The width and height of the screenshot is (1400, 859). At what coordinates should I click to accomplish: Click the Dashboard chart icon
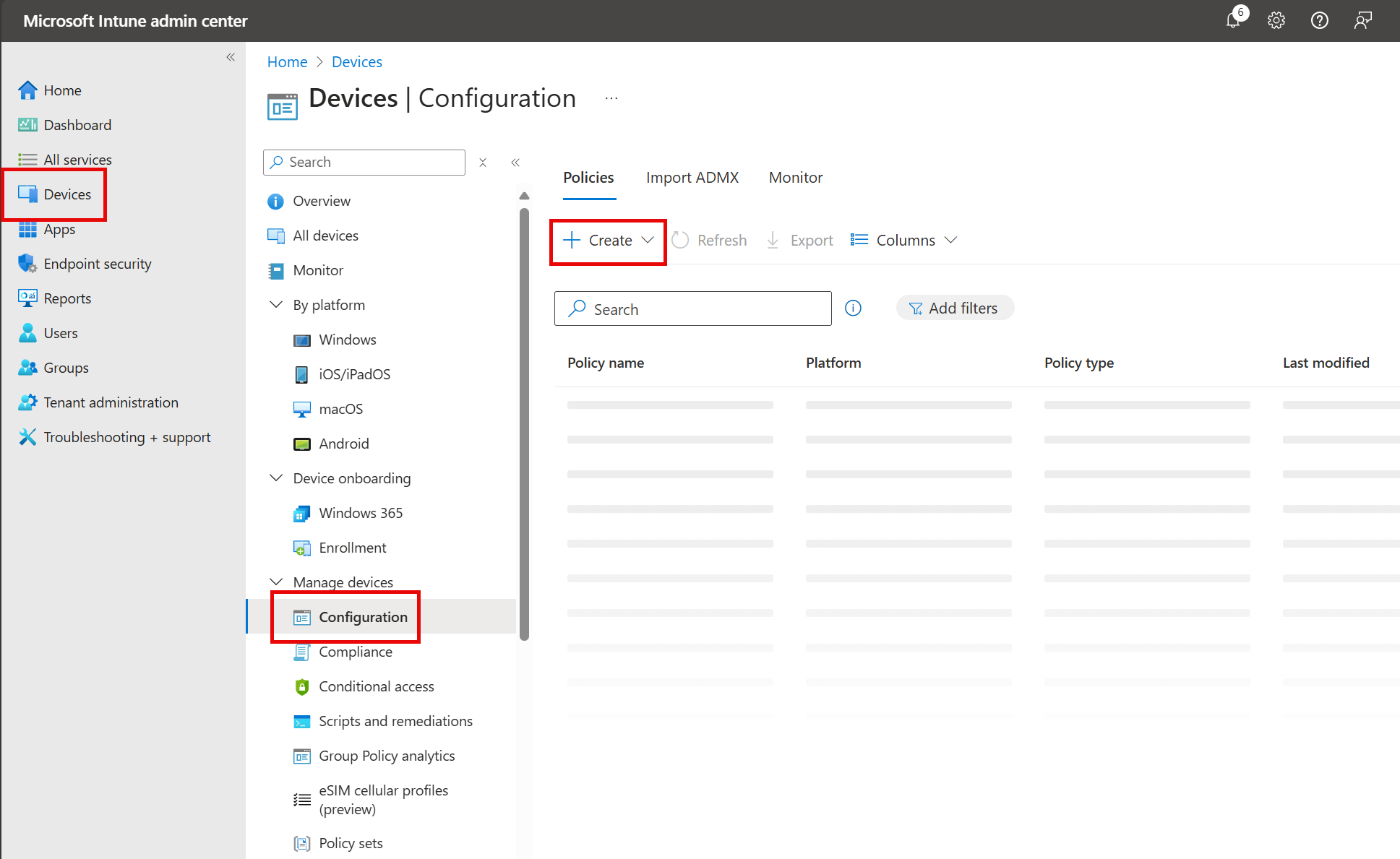click(x=27, y=125)
